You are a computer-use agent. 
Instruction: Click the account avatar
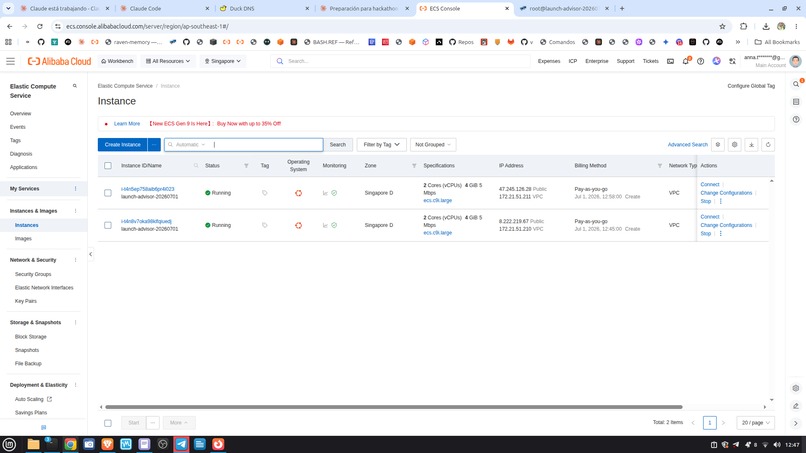click(x=795, y=61)
